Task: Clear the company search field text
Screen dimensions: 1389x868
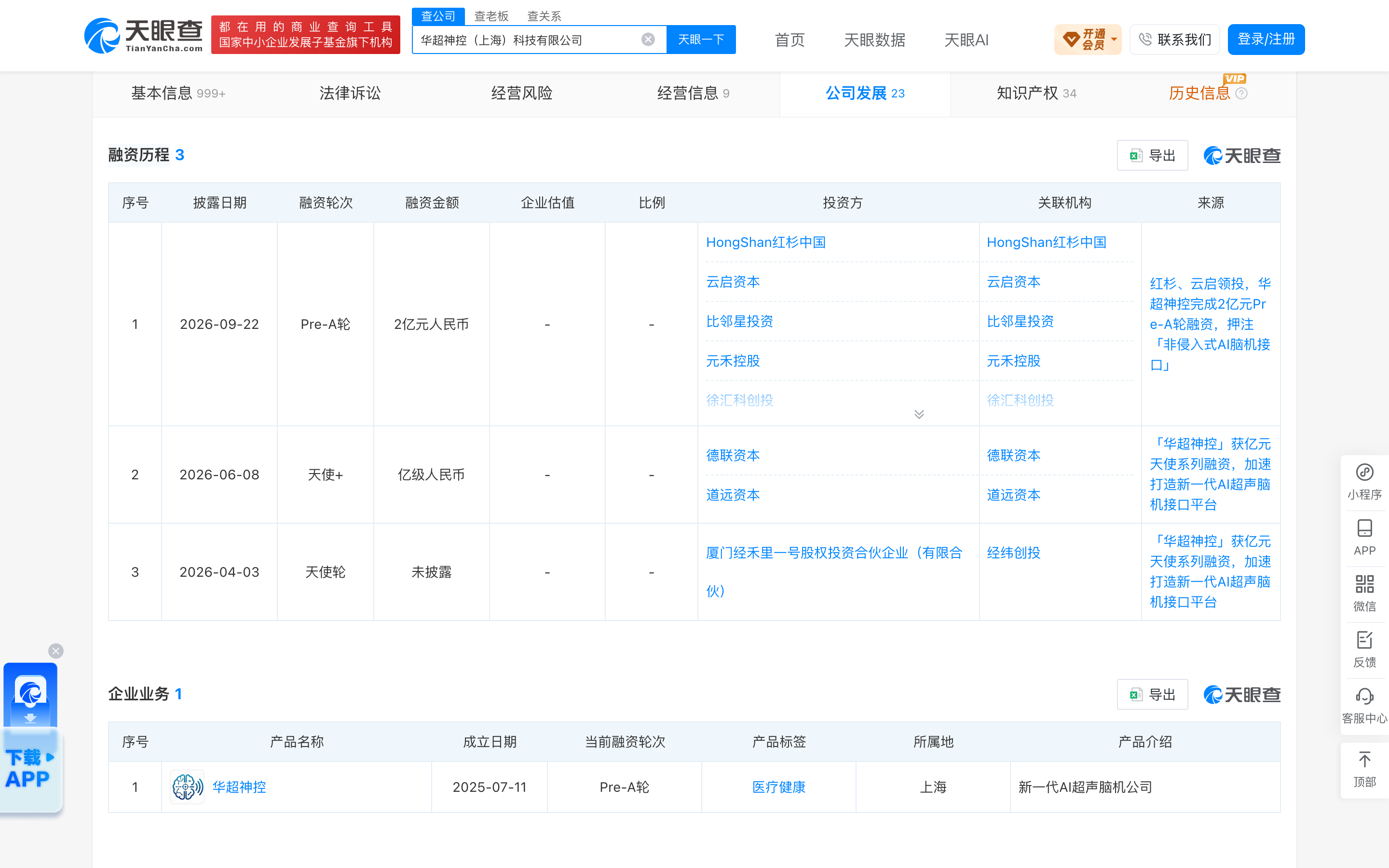Action: tap(648, 40)
